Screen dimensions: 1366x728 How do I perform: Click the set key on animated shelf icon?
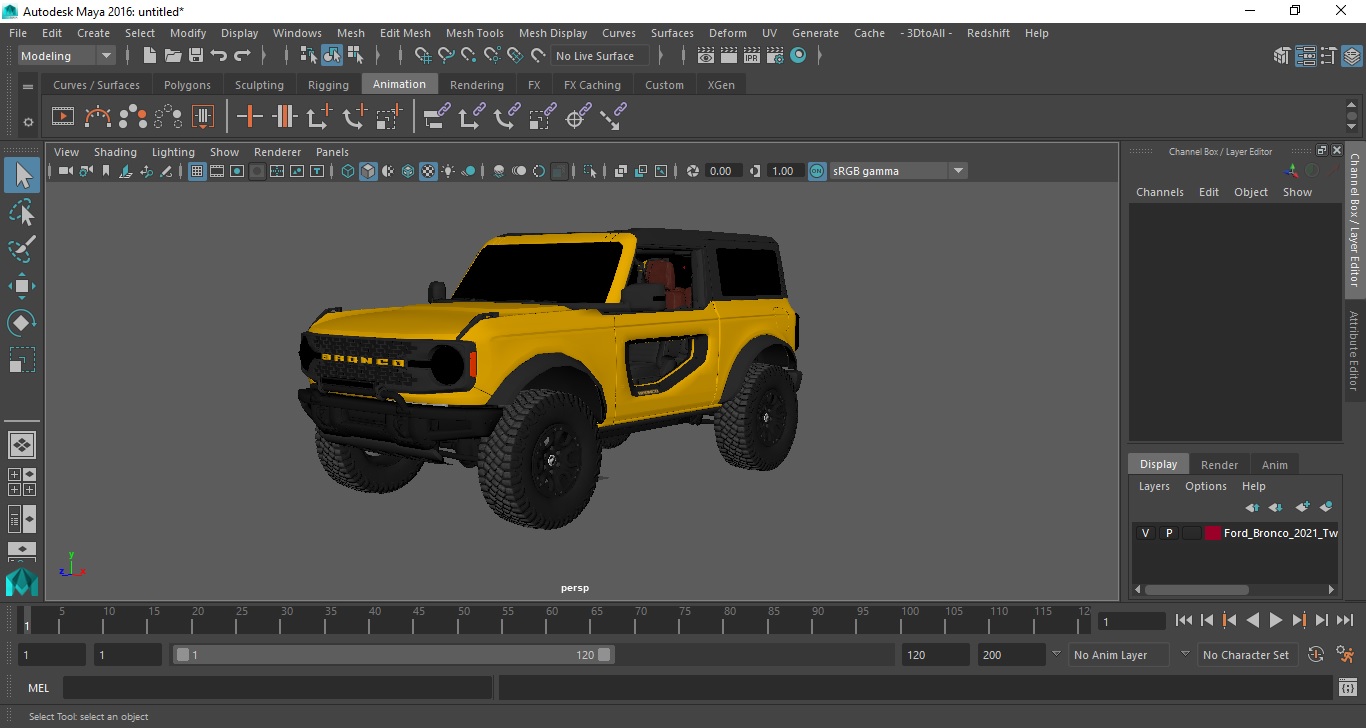[x=284, y=117]
